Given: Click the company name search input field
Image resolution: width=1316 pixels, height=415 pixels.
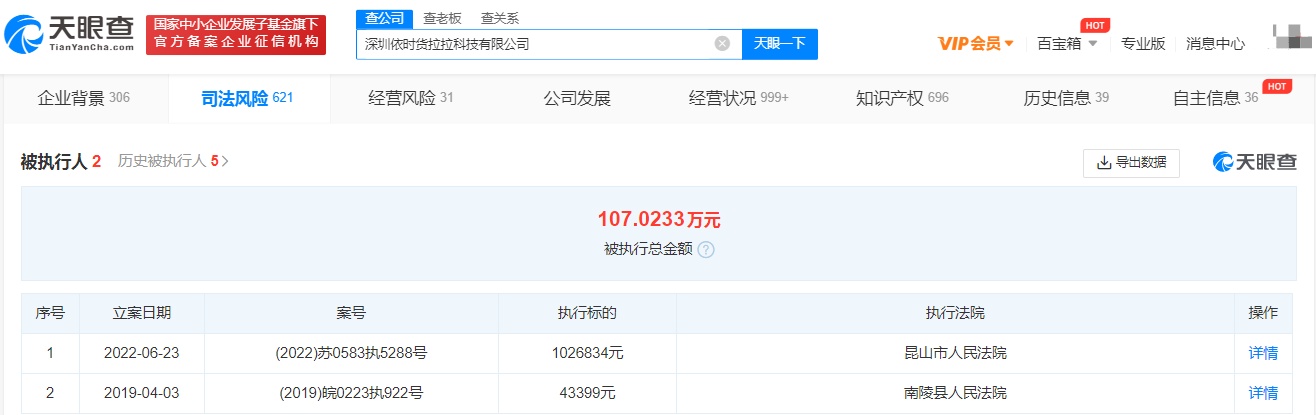Looking at the screenshot, I should click(x=535, y=44).
